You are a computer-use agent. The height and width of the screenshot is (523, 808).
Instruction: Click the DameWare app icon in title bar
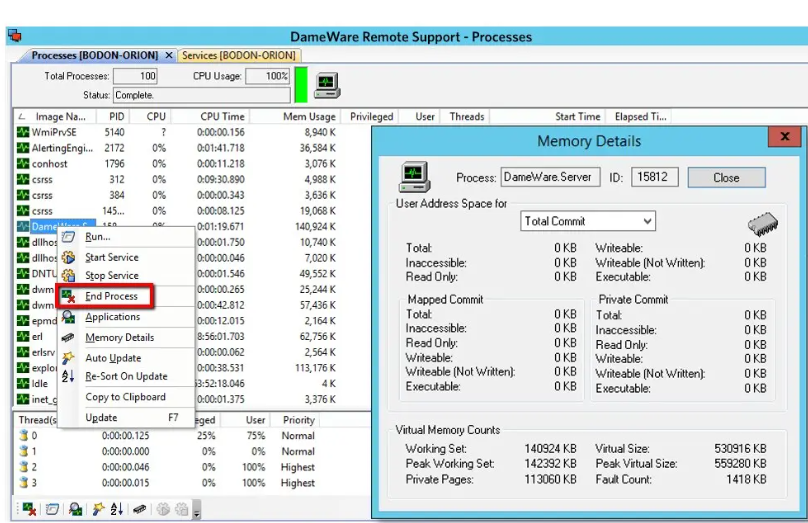(14, 36)
